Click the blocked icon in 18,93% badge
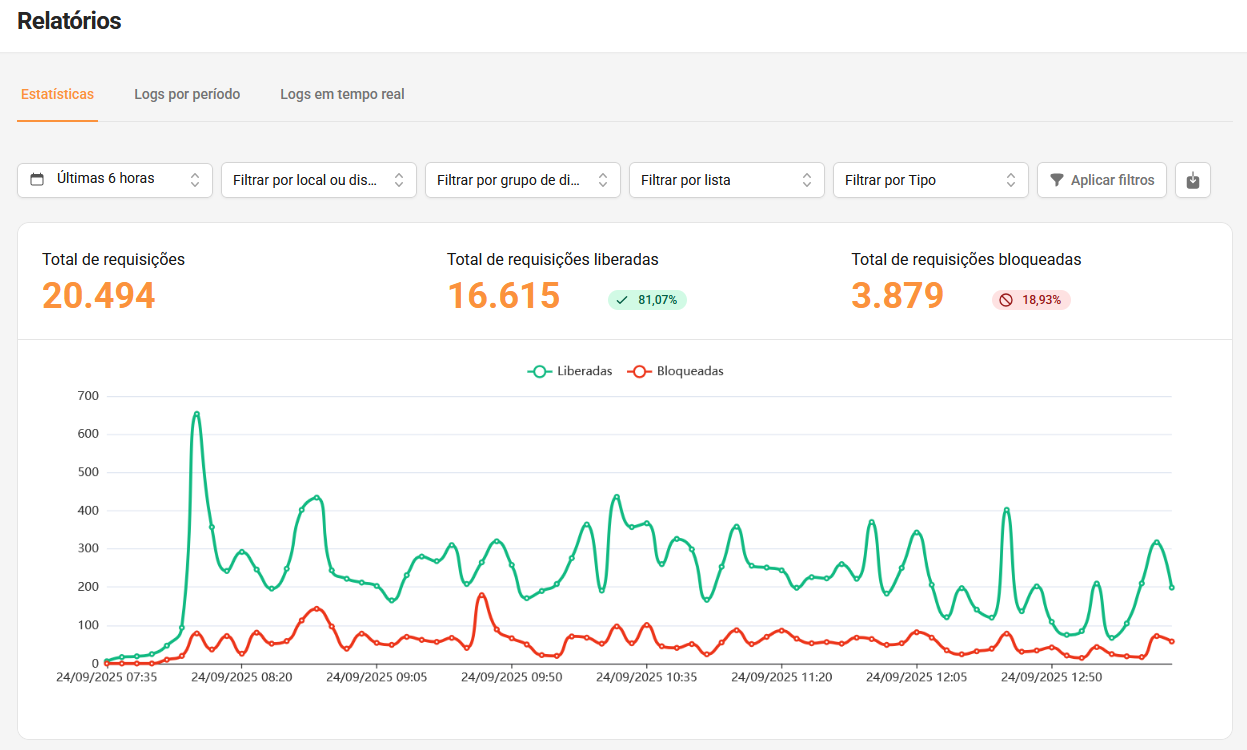 pos(1005,300)
